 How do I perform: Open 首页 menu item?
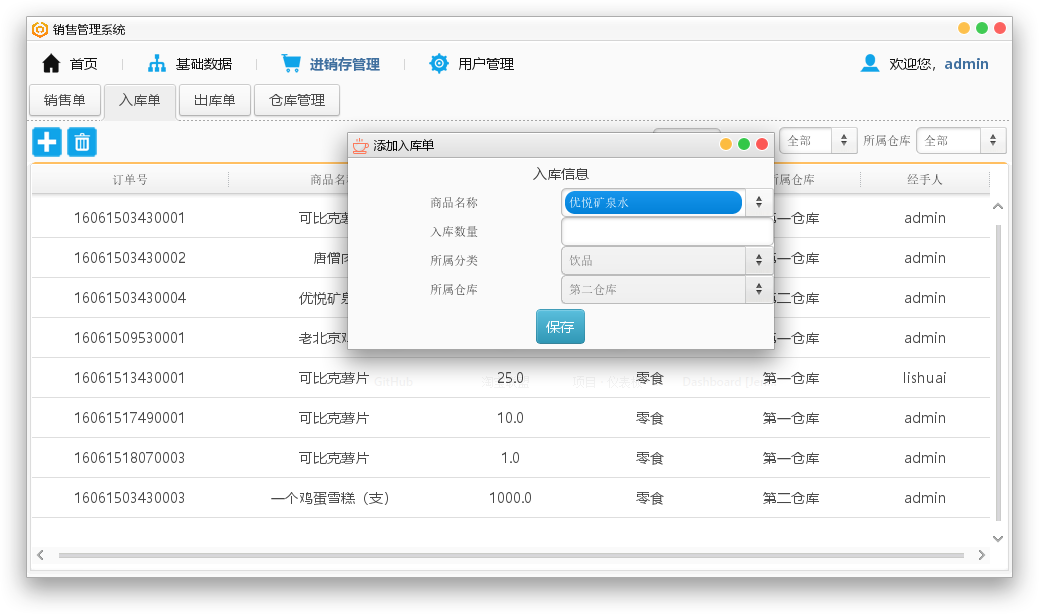pos(83,64)
